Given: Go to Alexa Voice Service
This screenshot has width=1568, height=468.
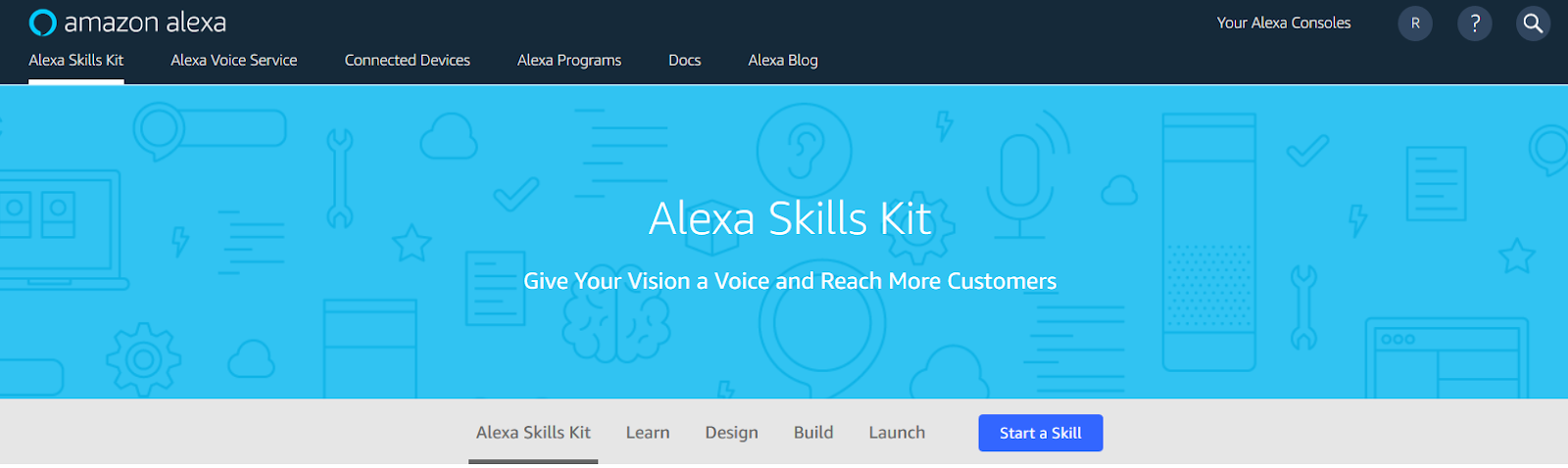Looking at the screenshot, I should click(x=234, y=60).
